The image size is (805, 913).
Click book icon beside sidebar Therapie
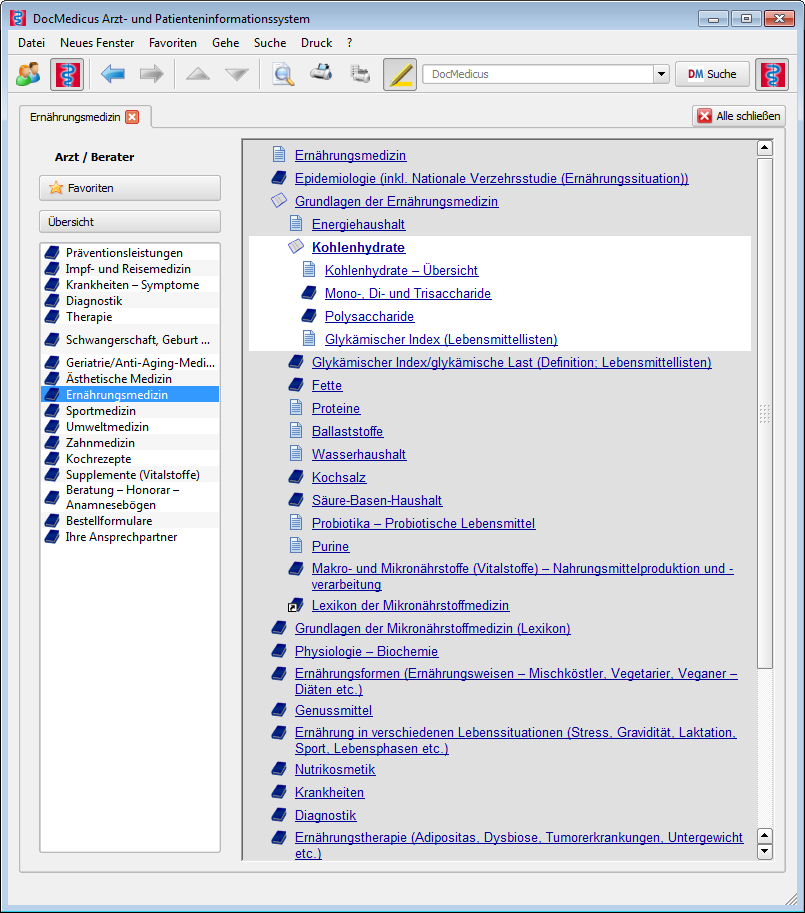[52, 317]
